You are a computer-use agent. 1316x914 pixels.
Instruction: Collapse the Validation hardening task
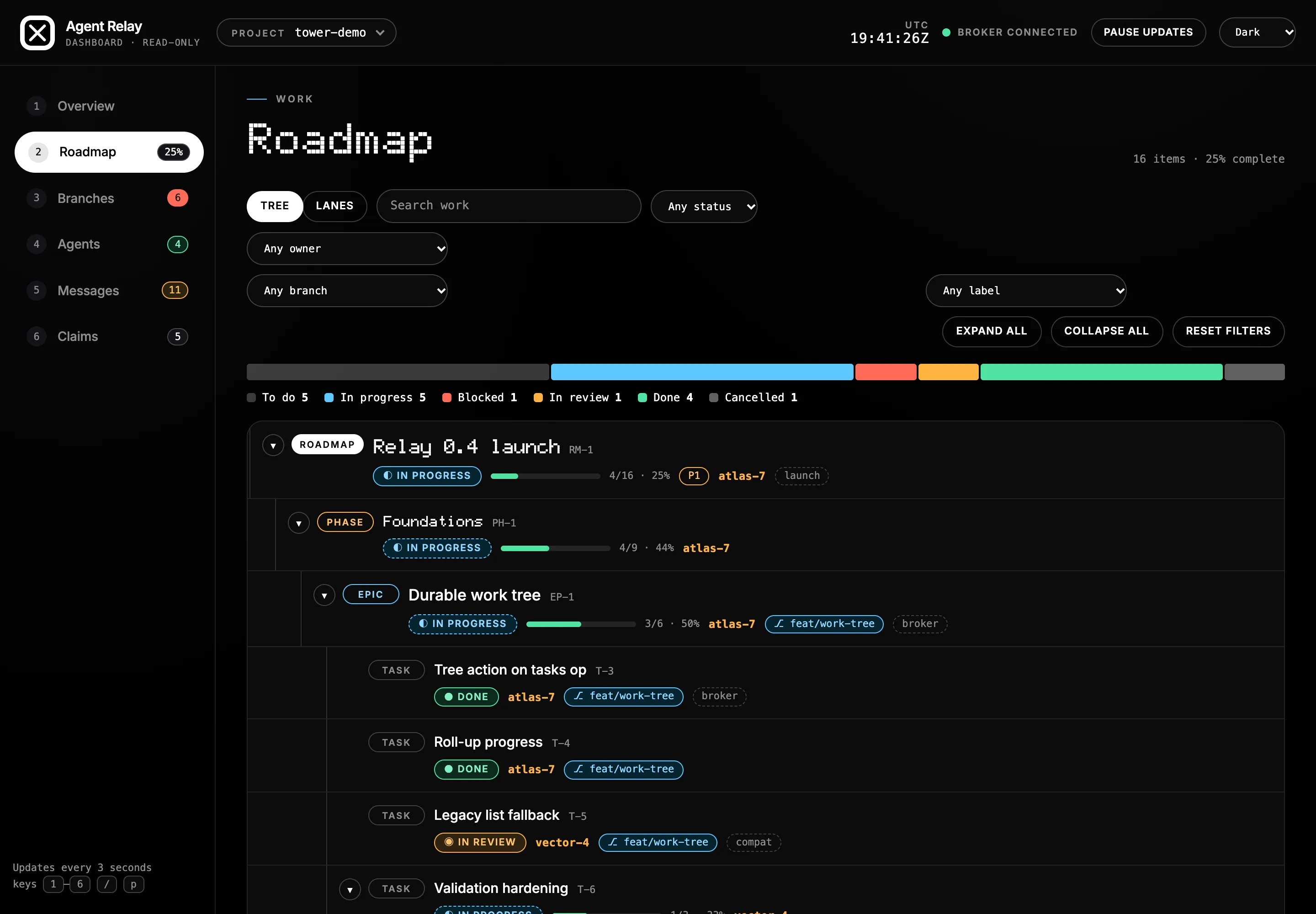pyautogui.click(x=350, y=889)
